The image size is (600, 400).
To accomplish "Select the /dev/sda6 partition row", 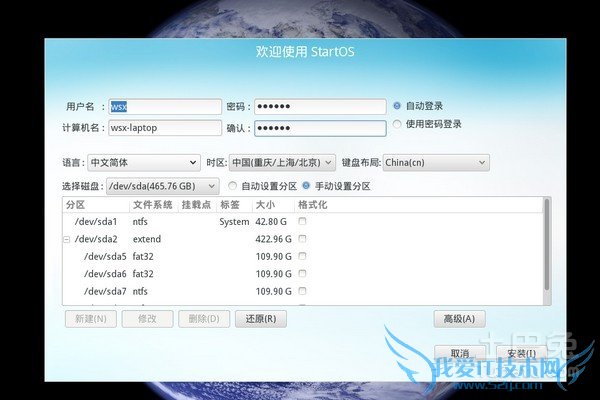I will pos(303,274).
